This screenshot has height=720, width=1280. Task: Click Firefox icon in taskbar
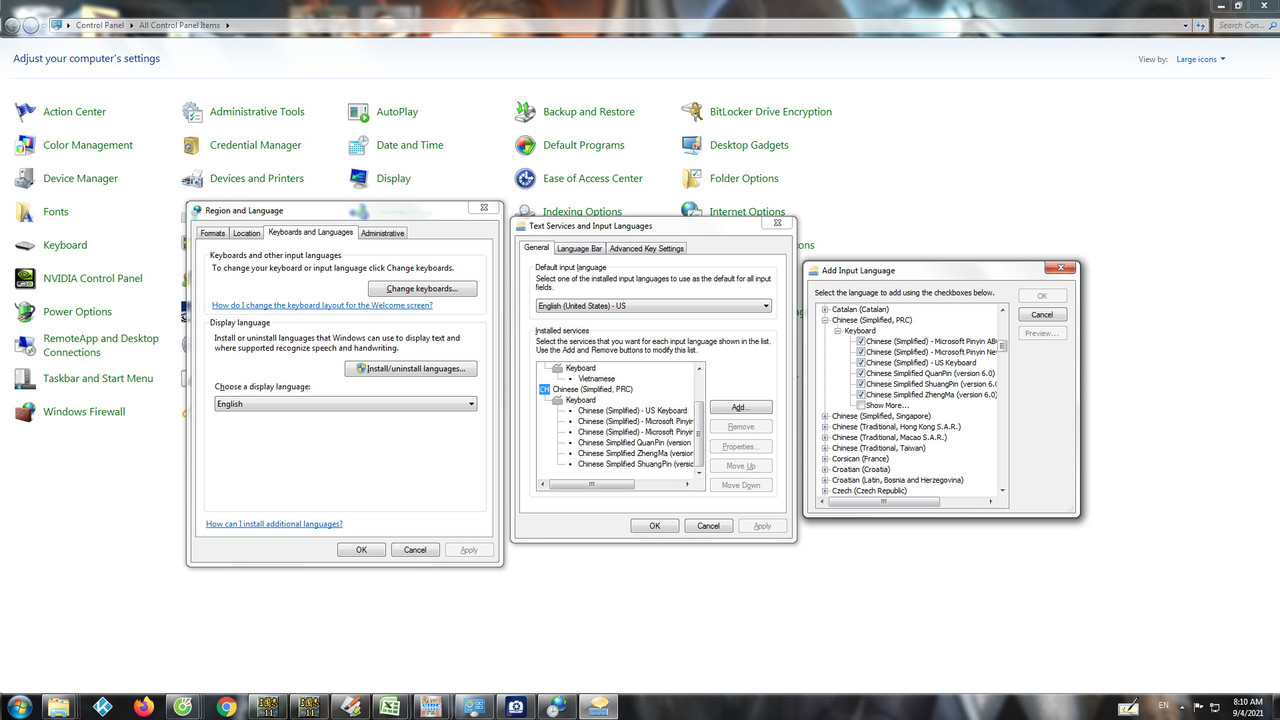[144, 707]
